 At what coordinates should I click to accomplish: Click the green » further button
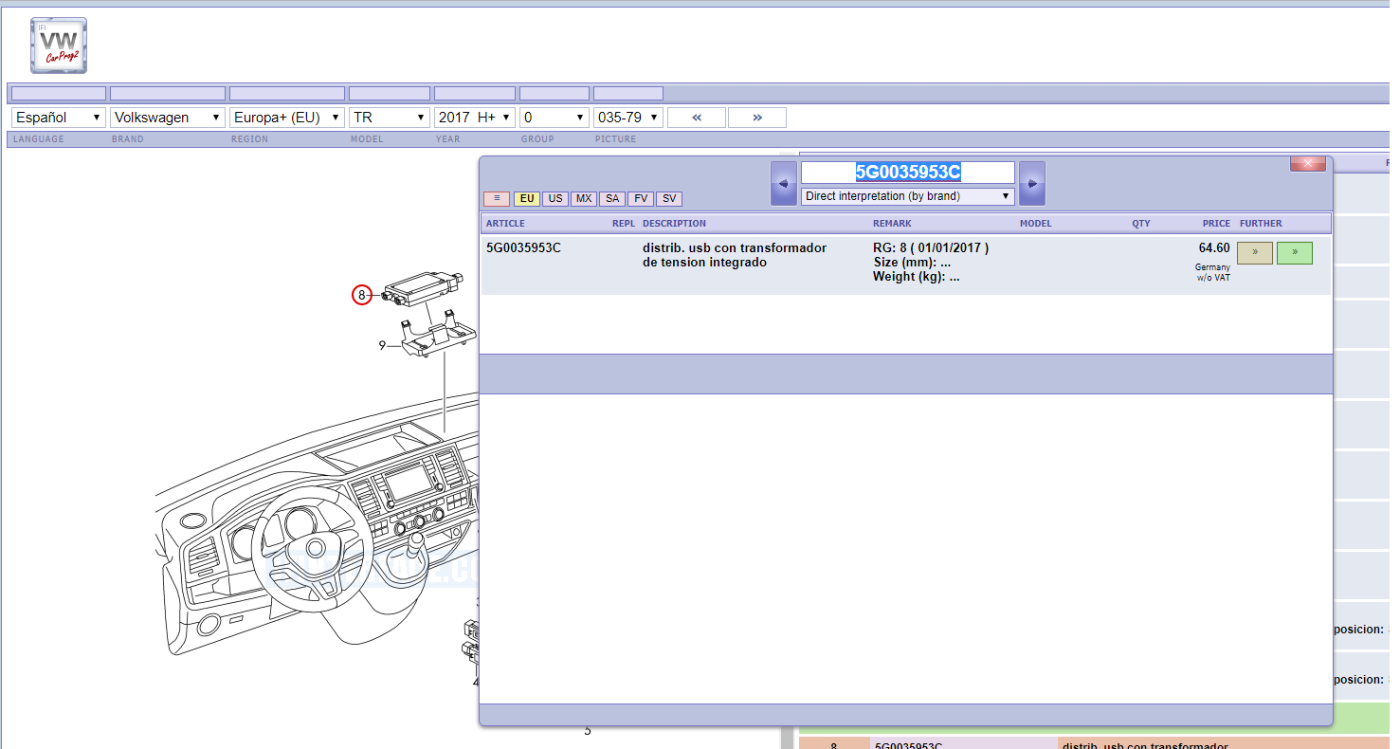1295,253
